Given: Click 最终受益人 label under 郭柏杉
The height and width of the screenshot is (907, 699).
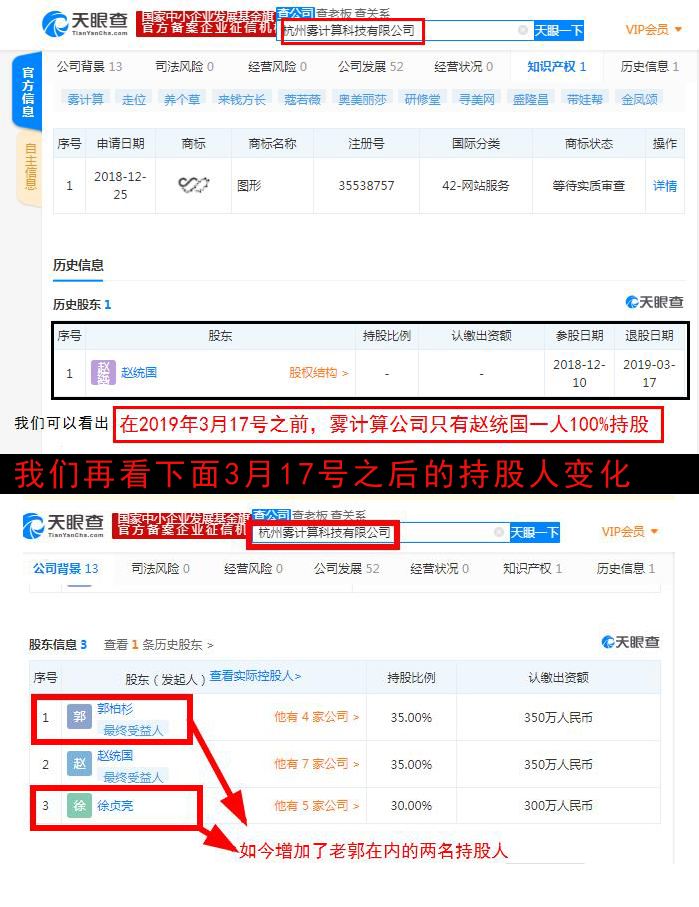Looking at the screenshot, I should pyautogui.click(x=133, y=730).
